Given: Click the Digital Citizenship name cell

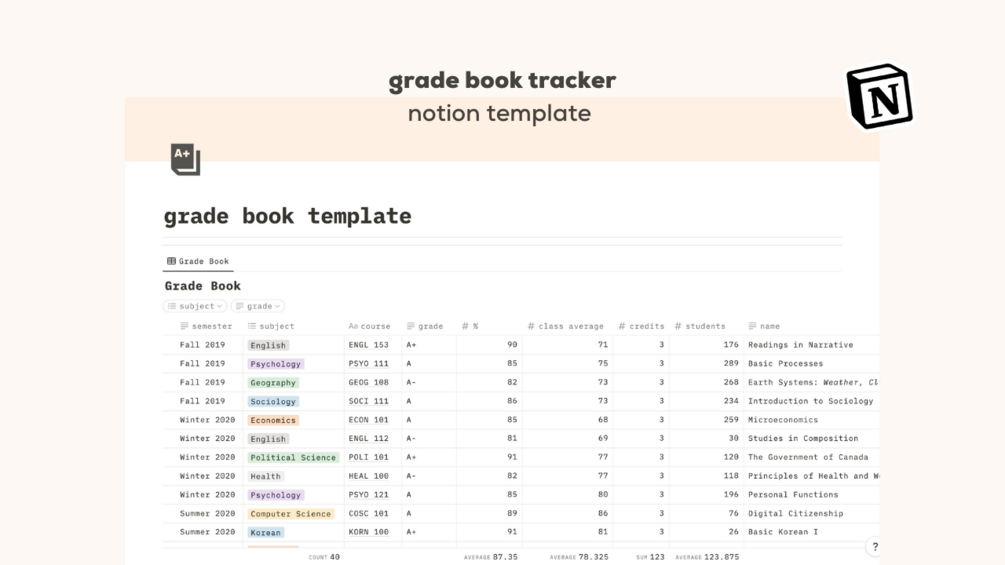Looking at the screenshot, I should [x=796, y=513].
